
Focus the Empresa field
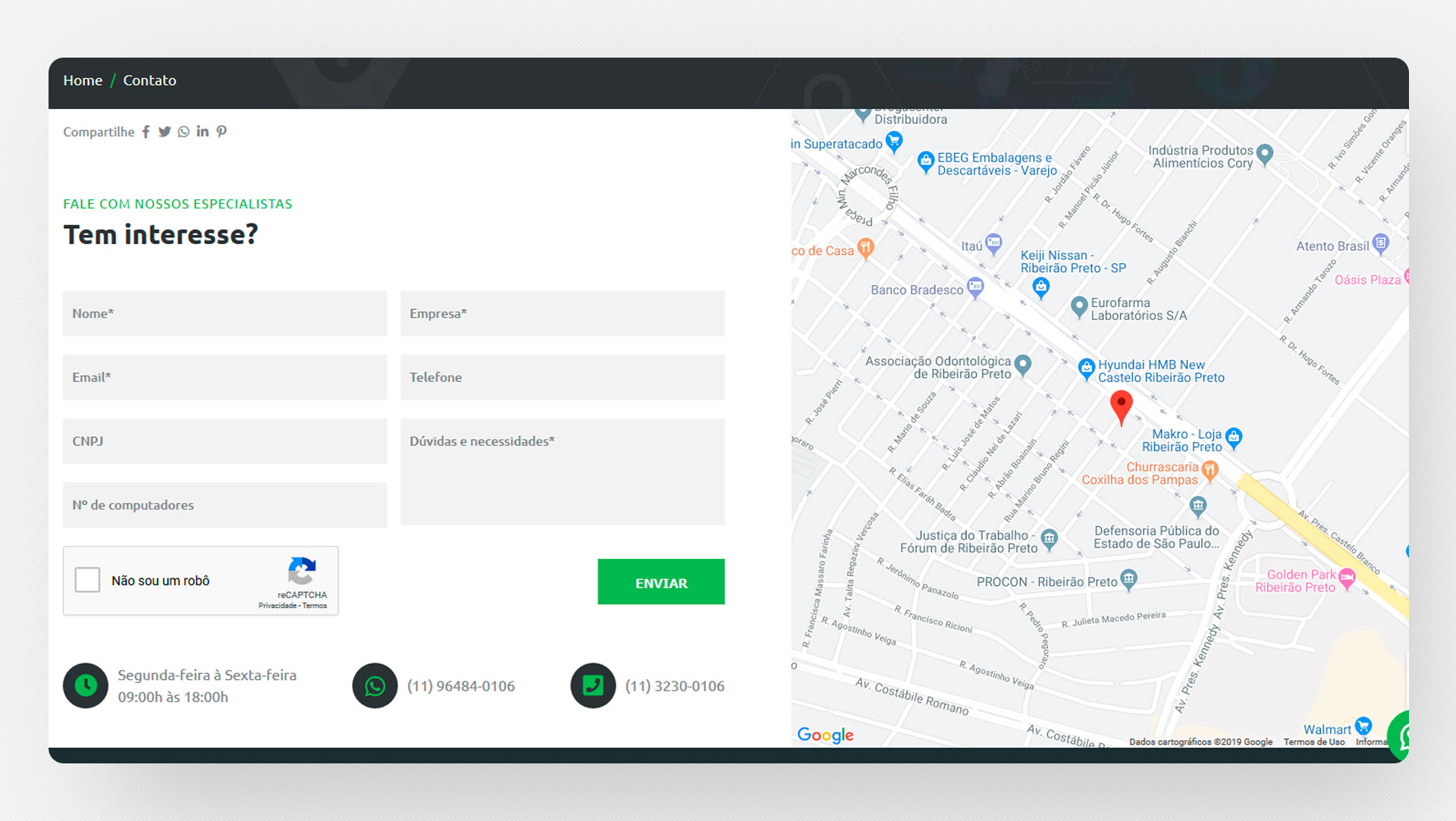point(563,314)
